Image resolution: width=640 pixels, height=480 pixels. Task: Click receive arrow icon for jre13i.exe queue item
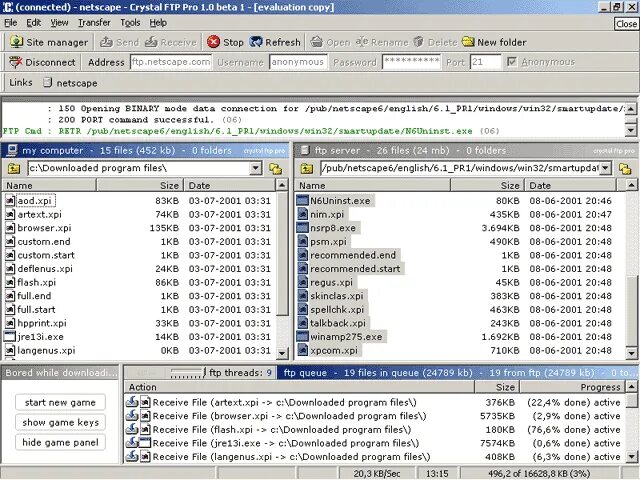pos(132,443)
